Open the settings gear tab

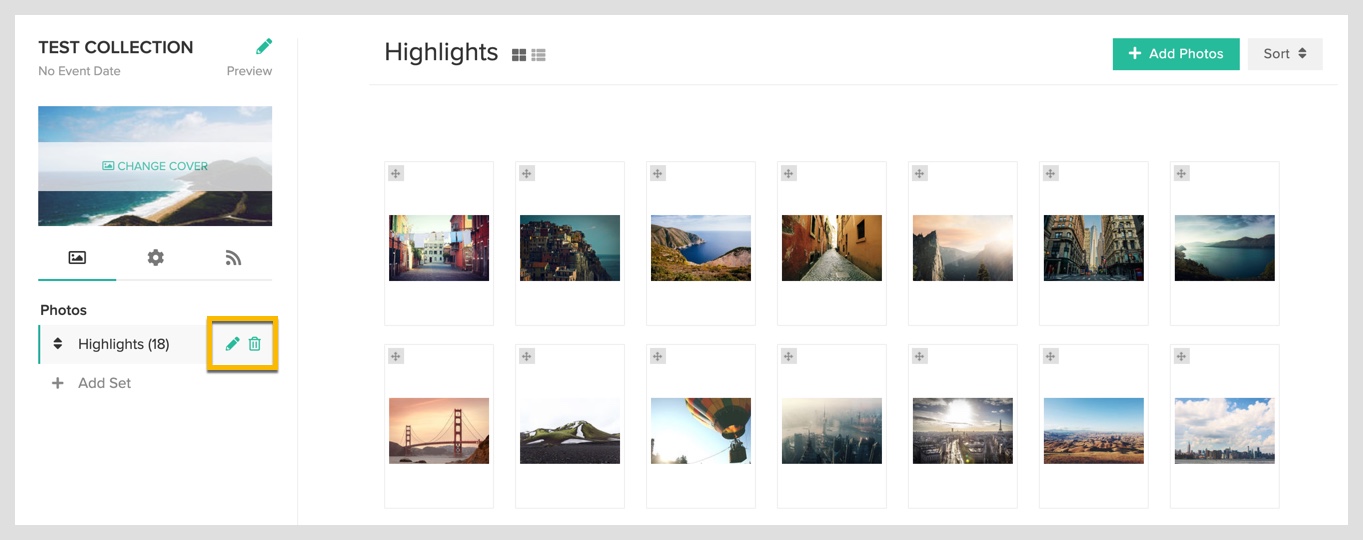click(x=155, y=258)
